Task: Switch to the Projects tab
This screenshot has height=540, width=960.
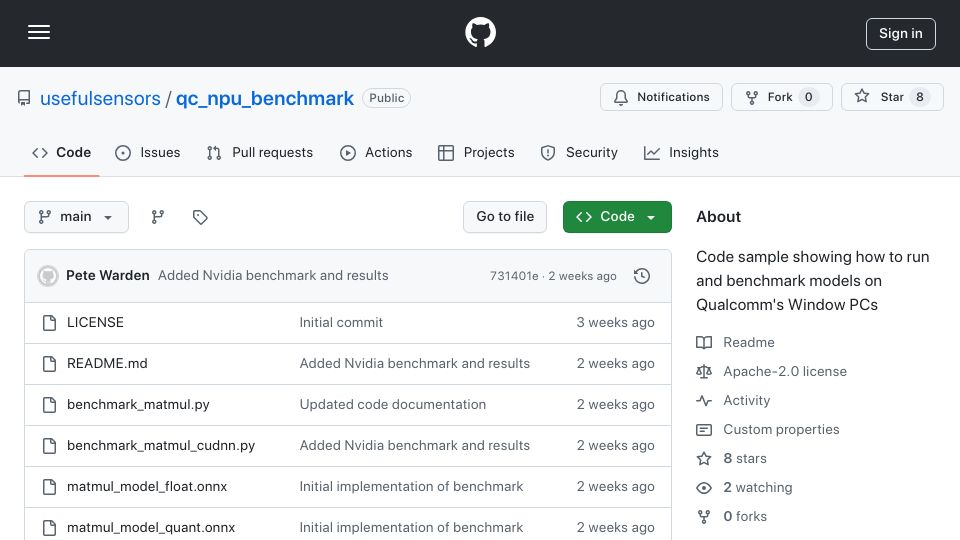Action: click(476, 152)
